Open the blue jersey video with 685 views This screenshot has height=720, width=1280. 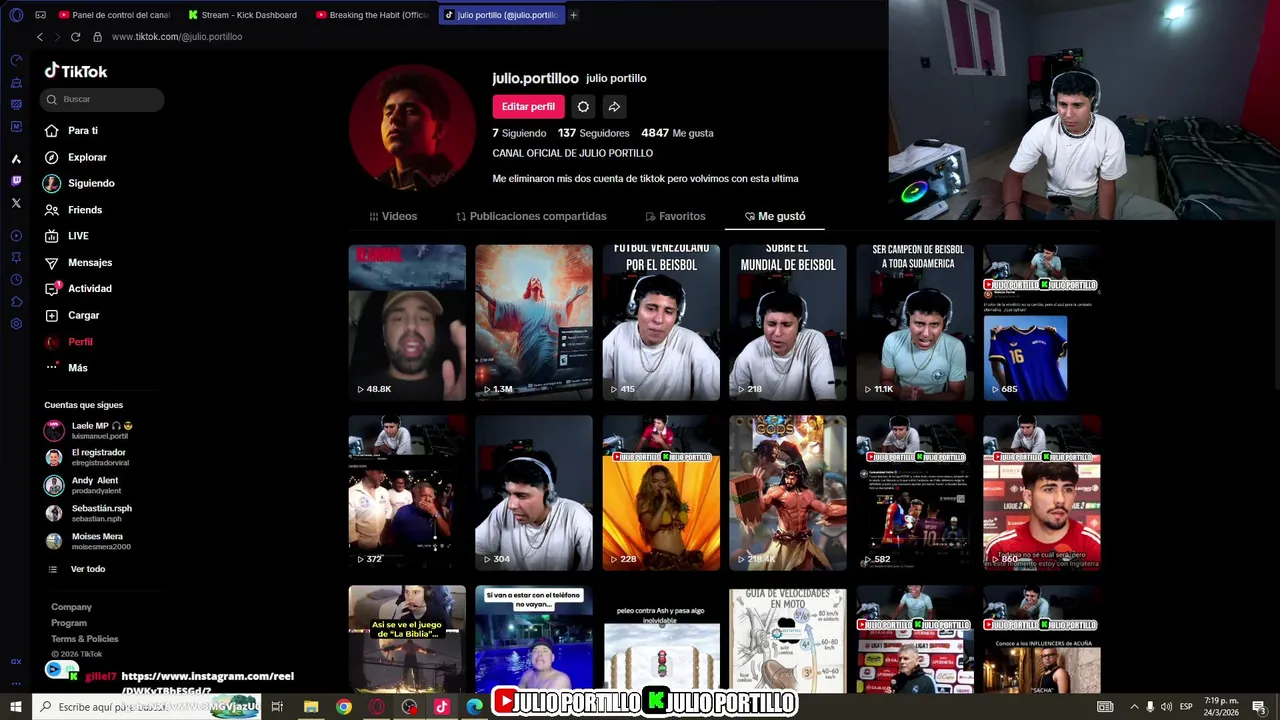click(1042, 322)
